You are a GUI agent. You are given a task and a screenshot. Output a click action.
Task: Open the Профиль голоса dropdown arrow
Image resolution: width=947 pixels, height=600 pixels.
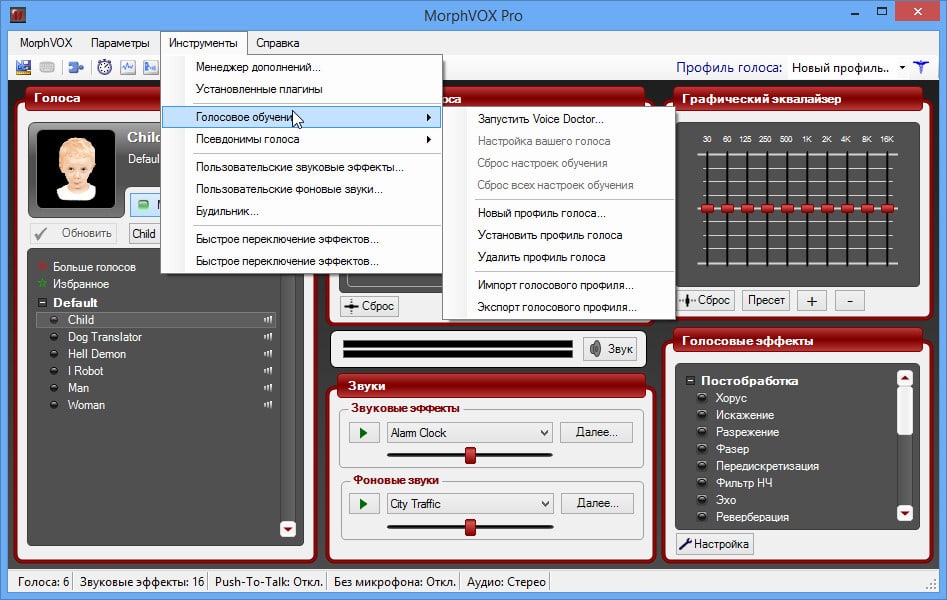pos(902,67)
